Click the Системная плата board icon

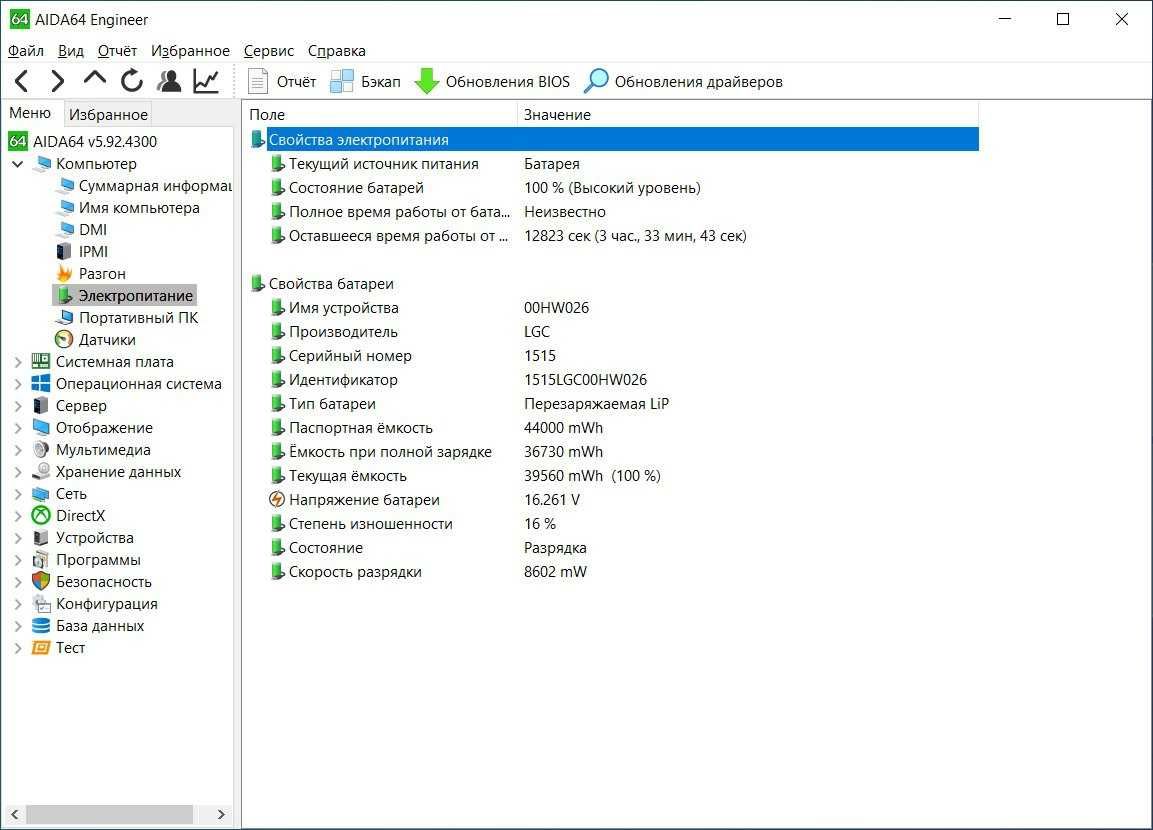pos(41,361)
